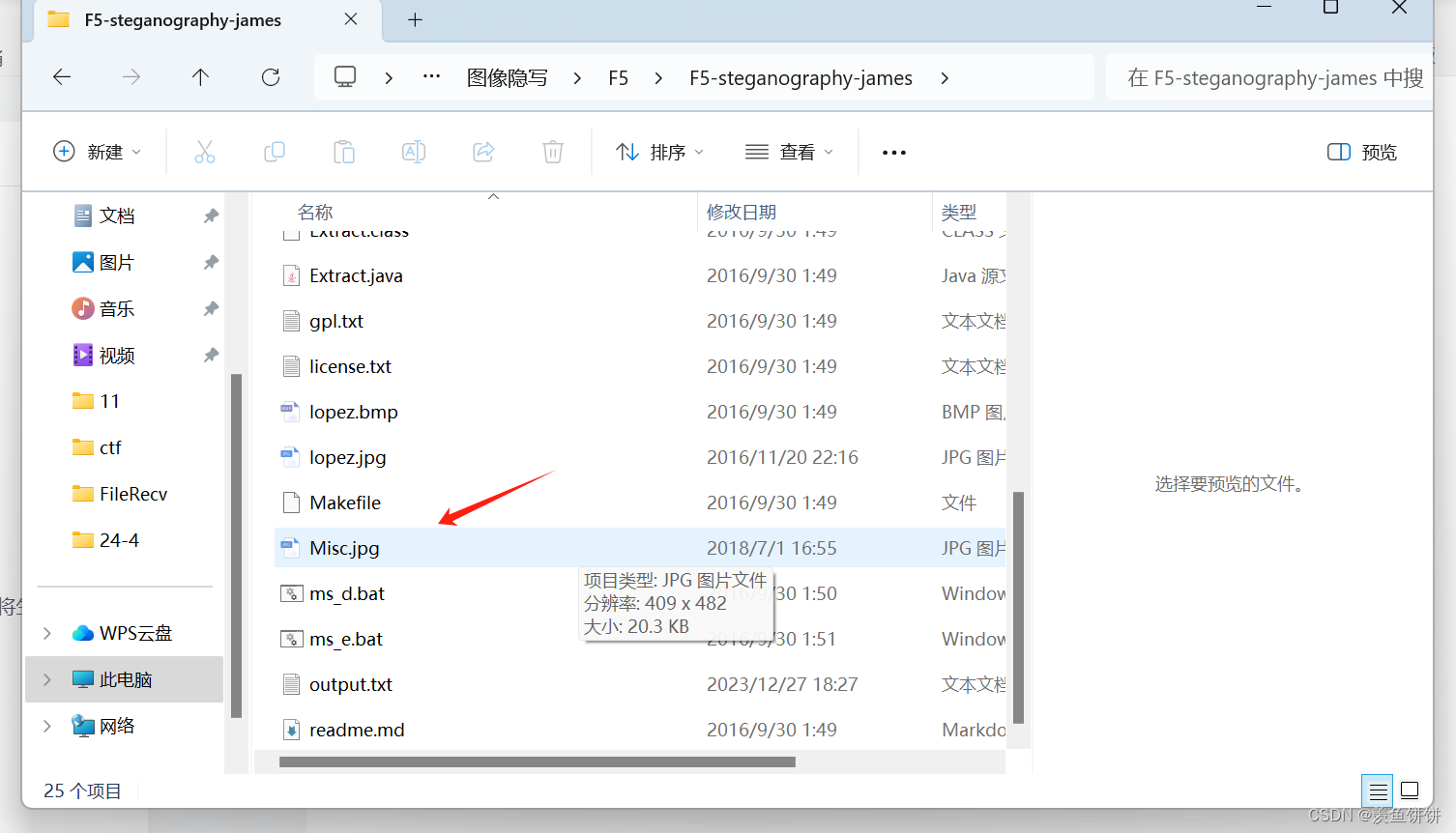Click the 查看 view button
Viewport: 1456px width, 833px height.
(788, 152)
